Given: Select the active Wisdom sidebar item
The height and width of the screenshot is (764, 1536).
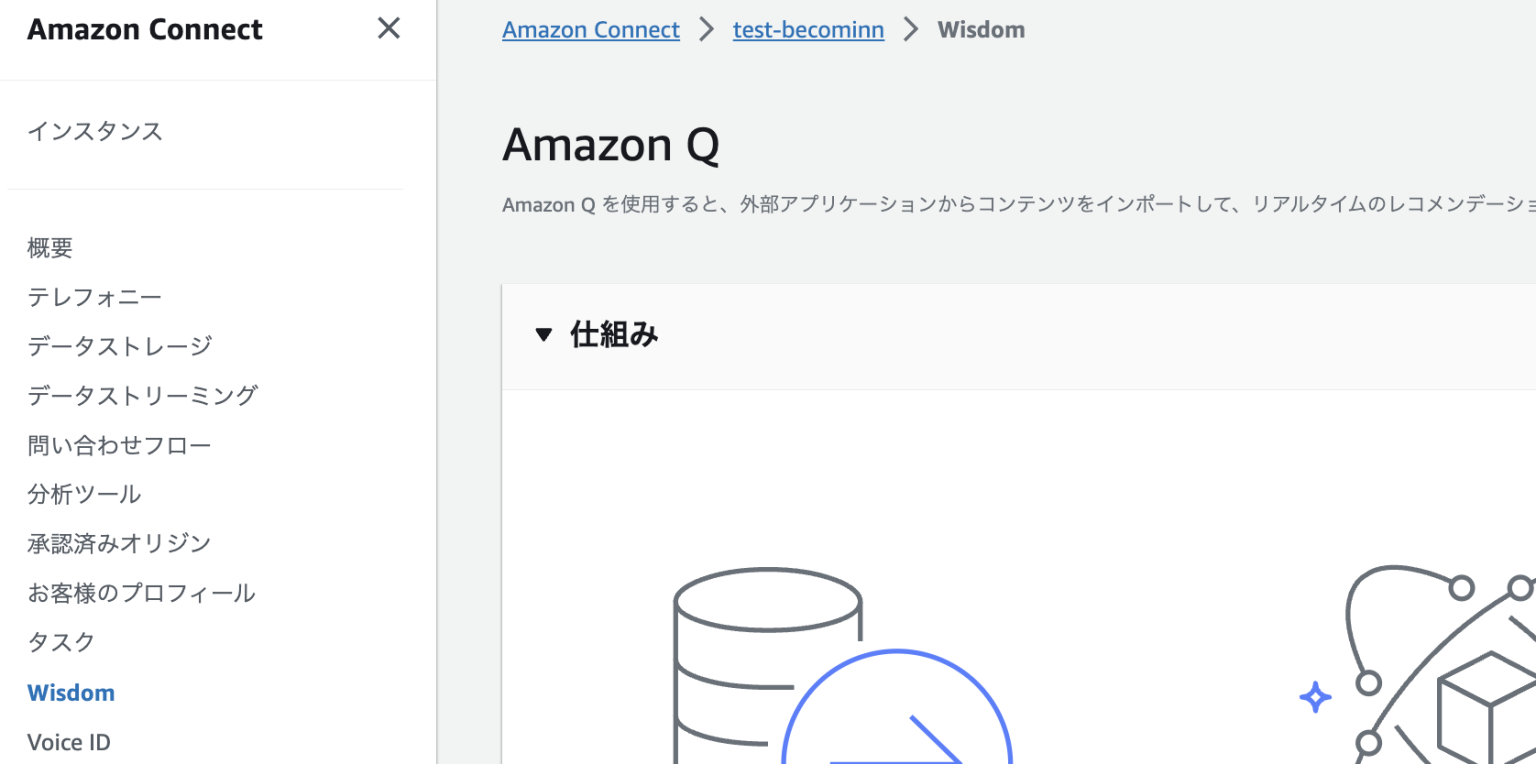Looking at the screenshot, I should [x=71, y=692].
